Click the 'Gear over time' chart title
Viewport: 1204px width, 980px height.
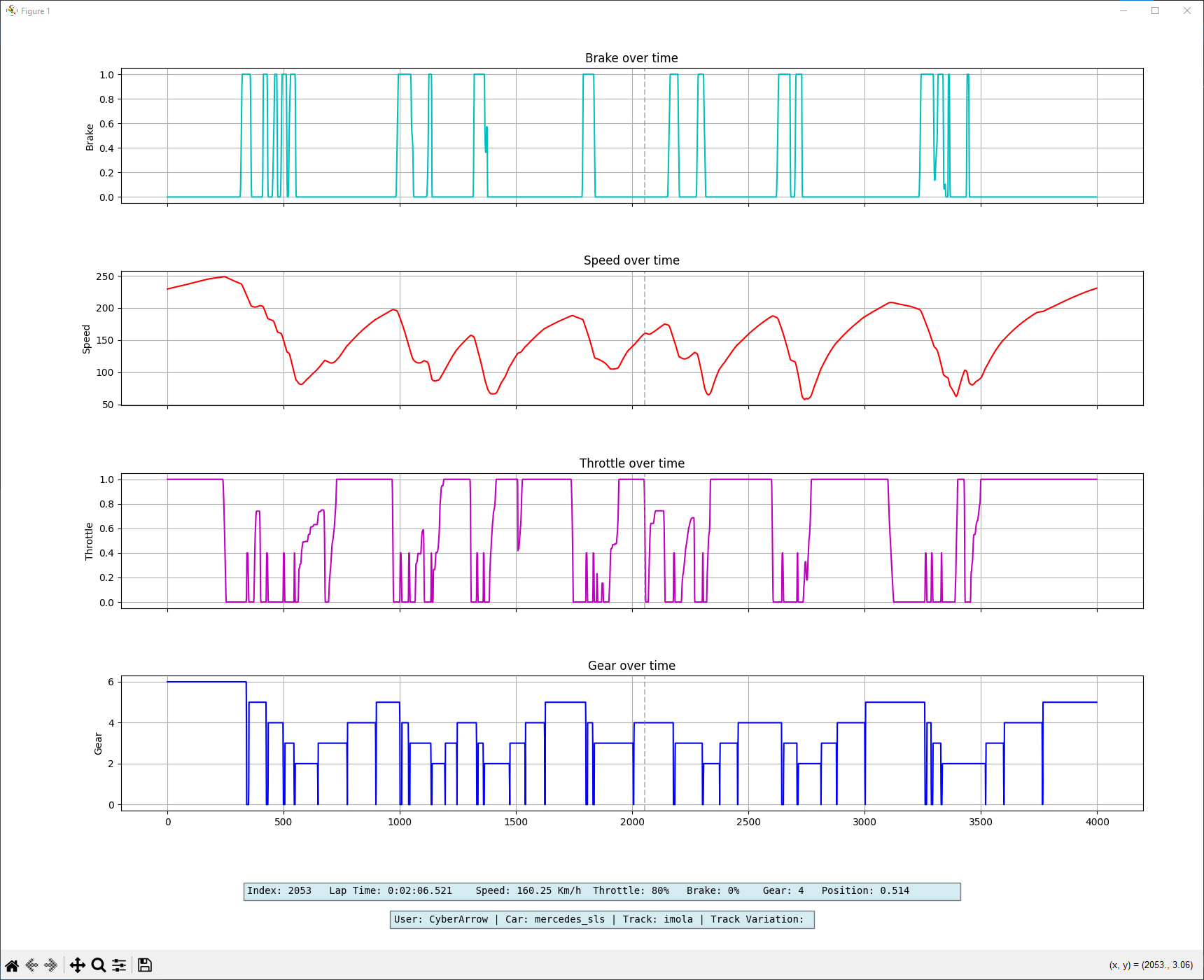(x=631, y=666)
